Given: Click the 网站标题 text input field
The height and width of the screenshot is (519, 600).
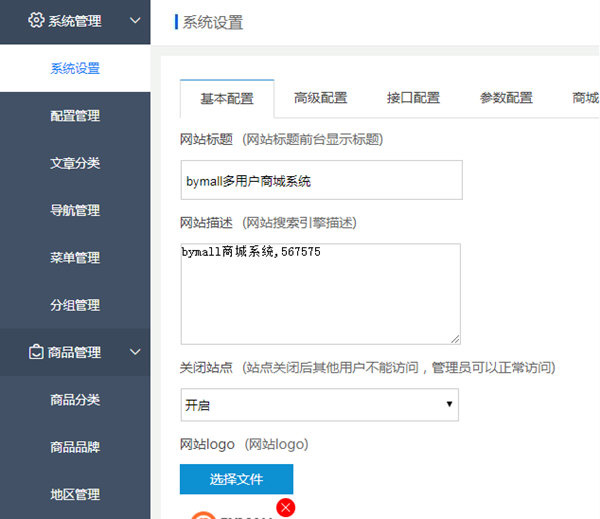Looking at the screenshot, I should click(321, 181).
